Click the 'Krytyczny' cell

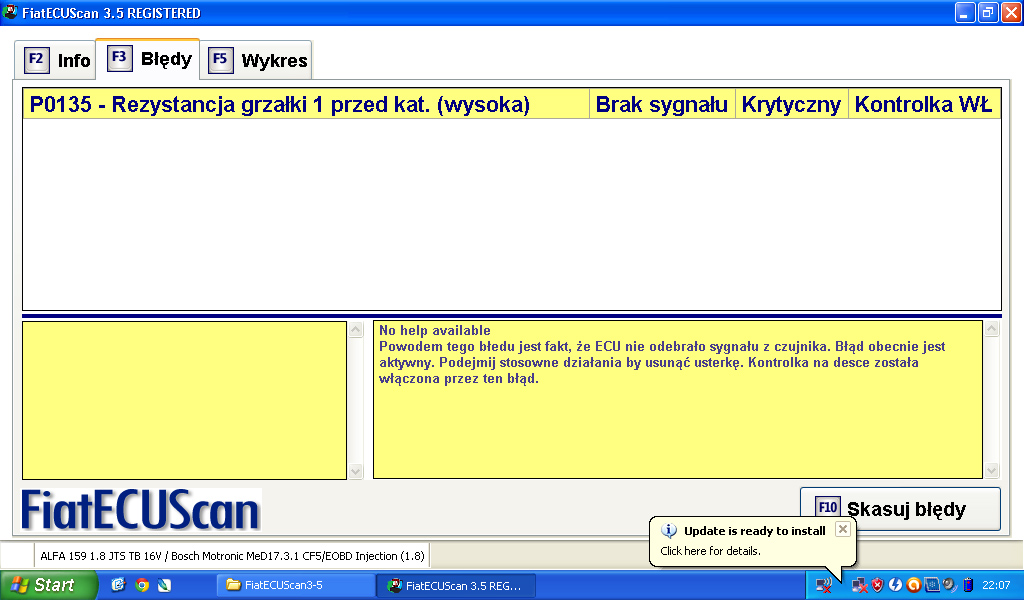(x=791, y=104)
